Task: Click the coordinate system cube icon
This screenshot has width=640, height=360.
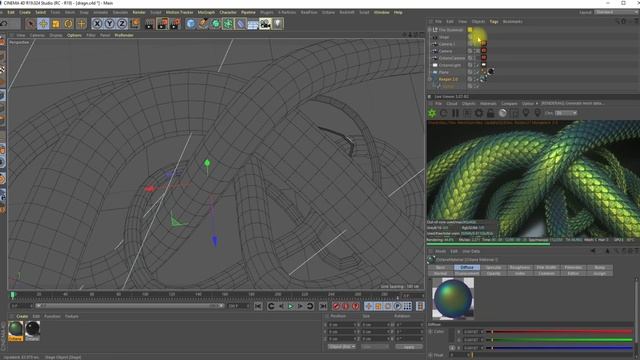Action: (x=134, y=24)
